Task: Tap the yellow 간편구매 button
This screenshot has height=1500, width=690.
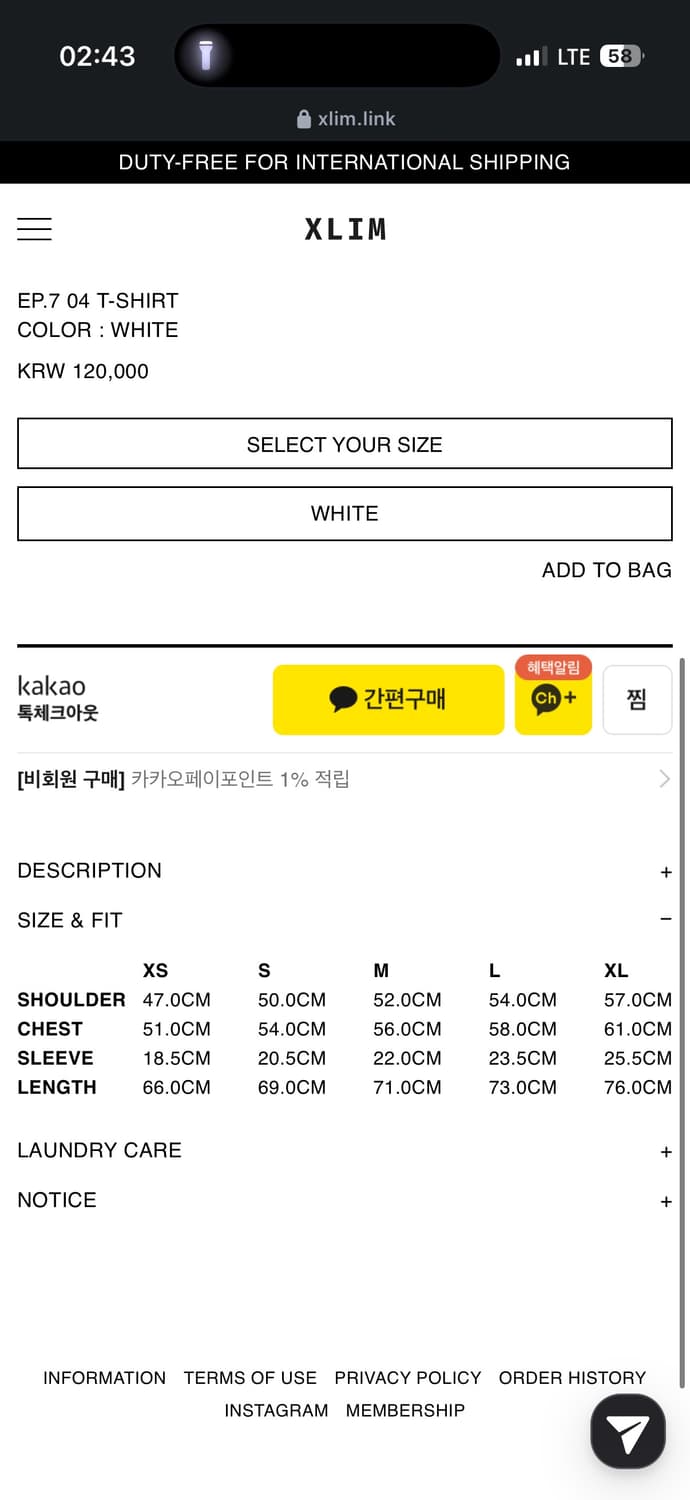Action: tap(388, 699)
